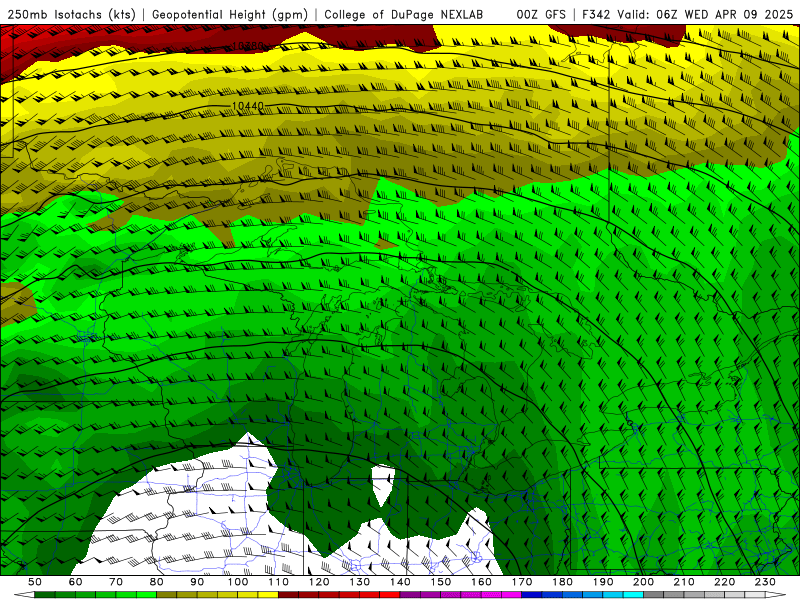
Task: Select the bright green swatch just before 80
Action: pyautogui.click(x=146, y=595)
